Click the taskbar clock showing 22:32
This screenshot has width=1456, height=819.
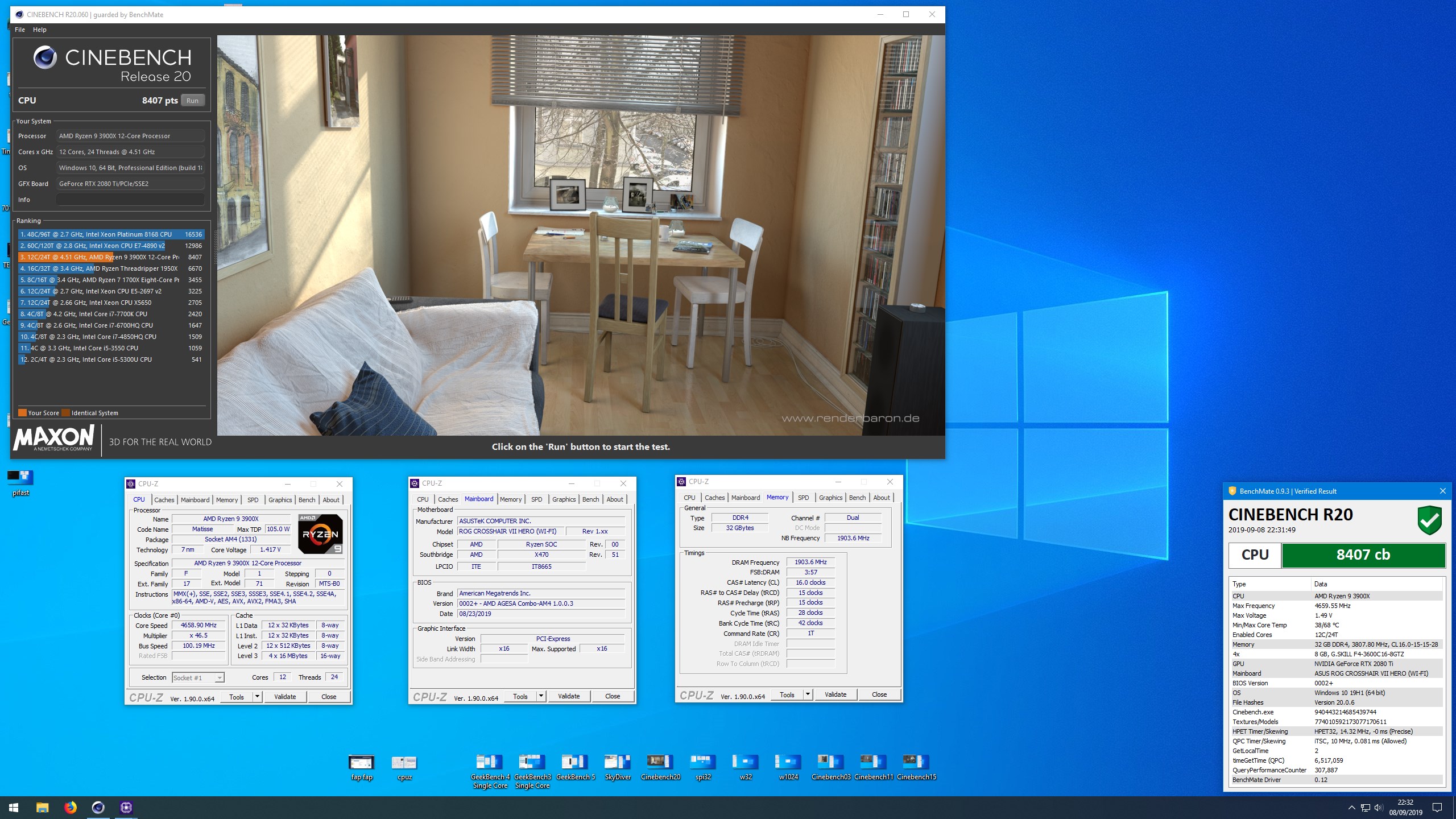(1405, 808)
